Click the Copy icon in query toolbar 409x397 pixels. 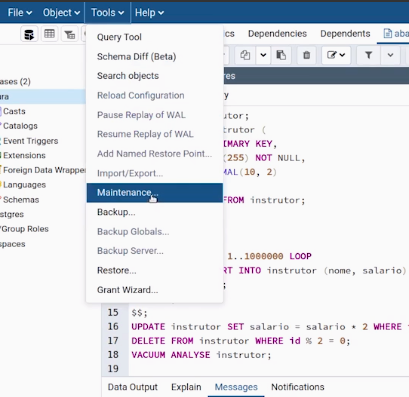tap(245, 55)
